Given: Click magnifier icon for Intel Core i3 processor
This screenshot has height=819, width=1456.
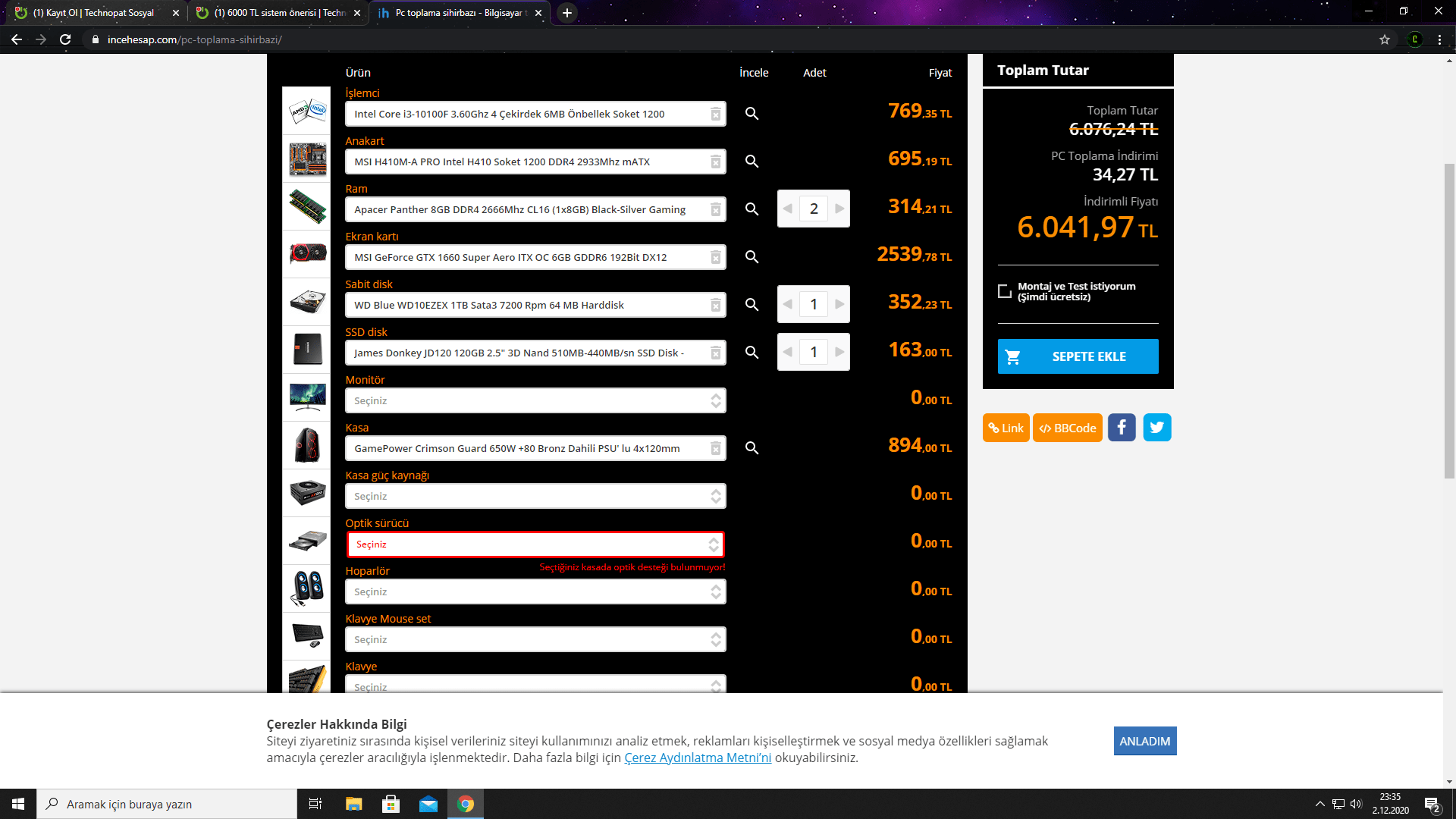Looking at the screenshot, I should [x=752, y=114].
